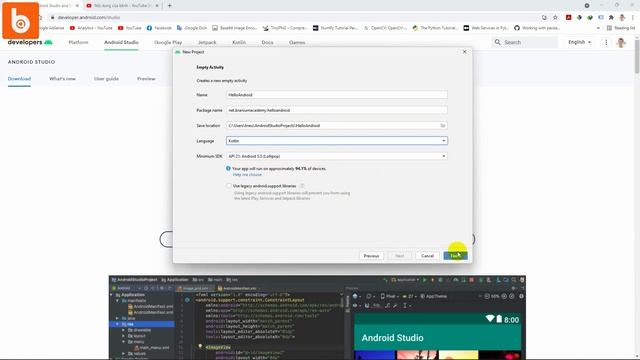Click the Chrome profile avatar in toolbar
Screen dimensions: 640x360
pos(622,18)
